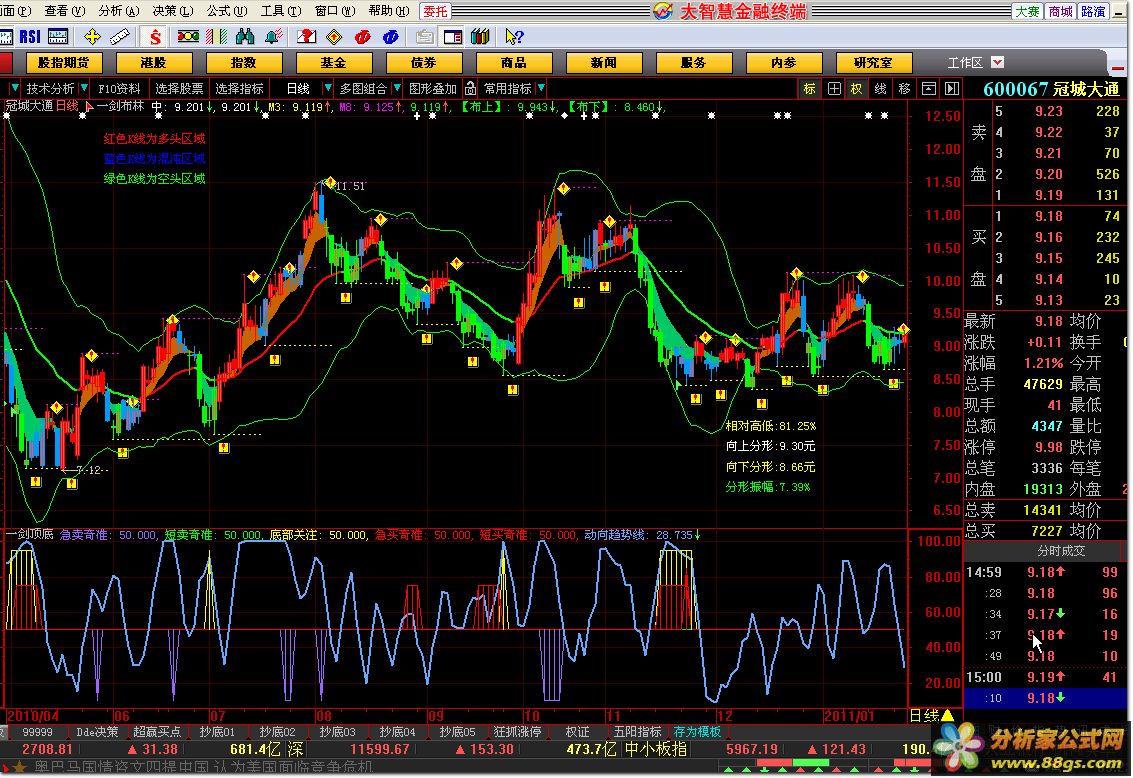The height and width of the screenshot is (778, 1133).
Task: Click the gray clipboard icon
Action: click(425, 36)
